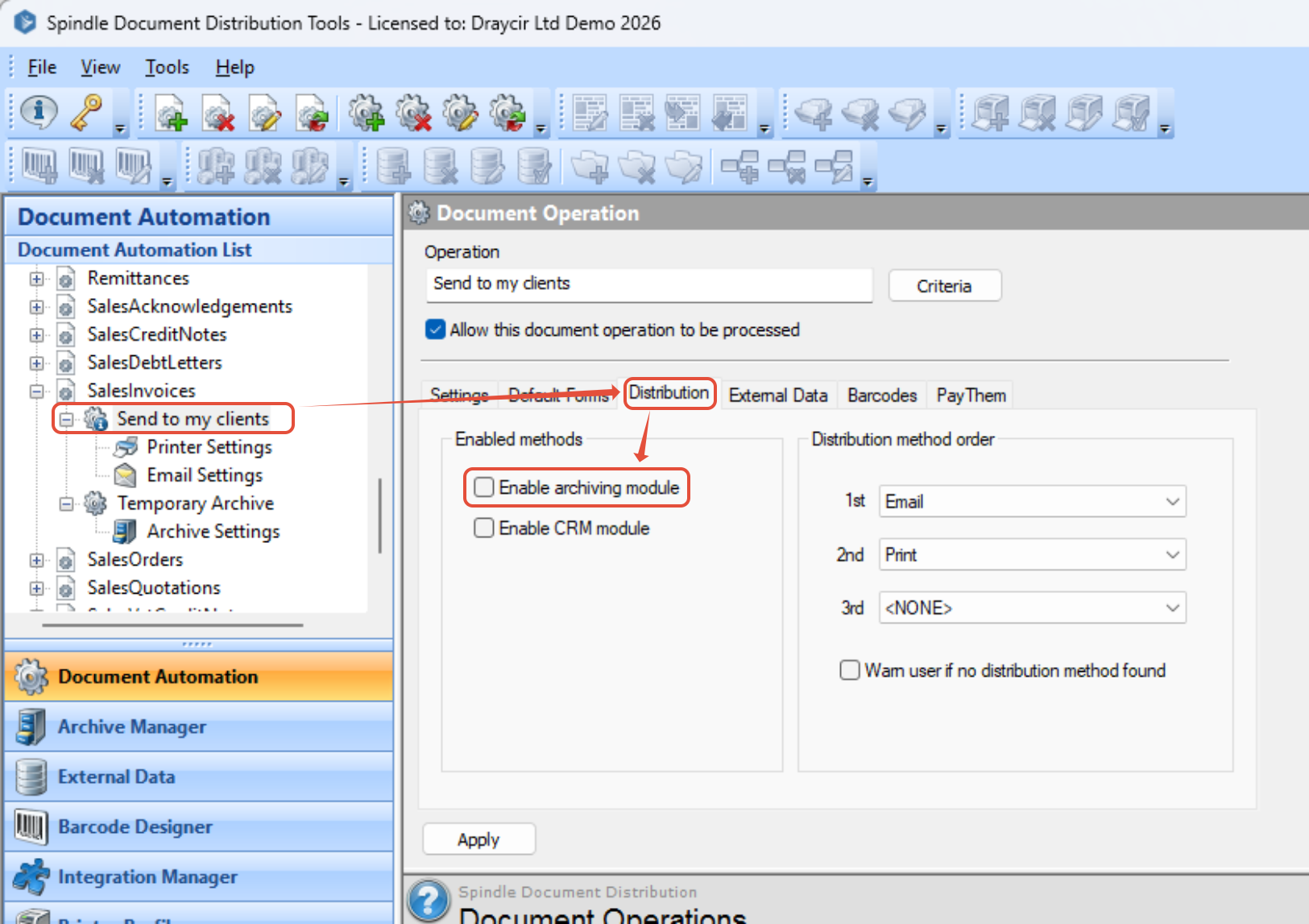The image size is (1309, 924).
Task: Open the External Data navigation pane
Action: [198, 776]
